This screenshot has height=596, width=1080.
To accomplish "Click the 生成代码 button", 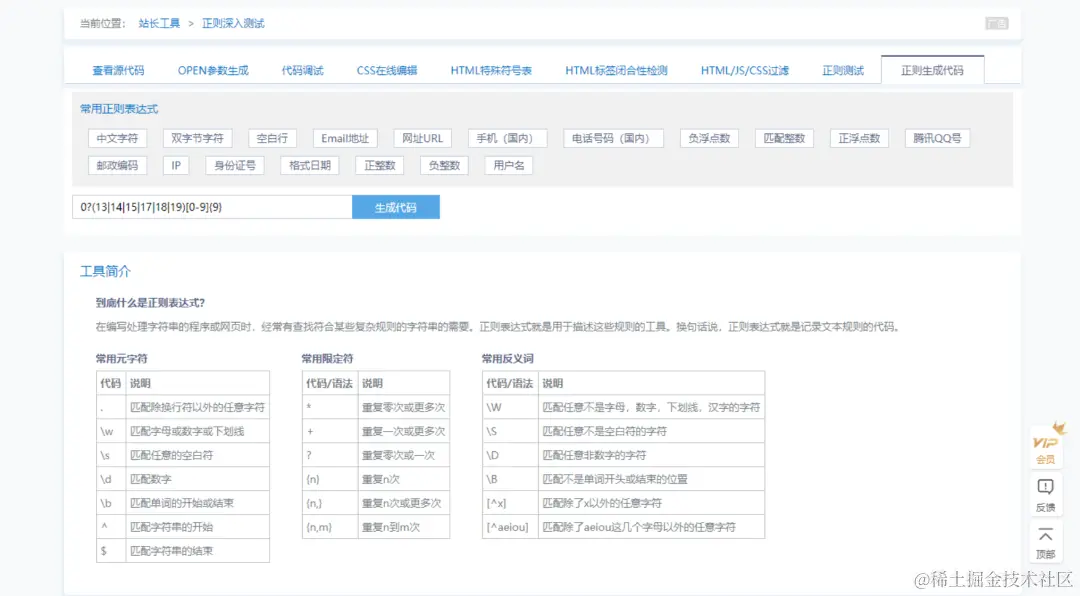I will 395,206.
